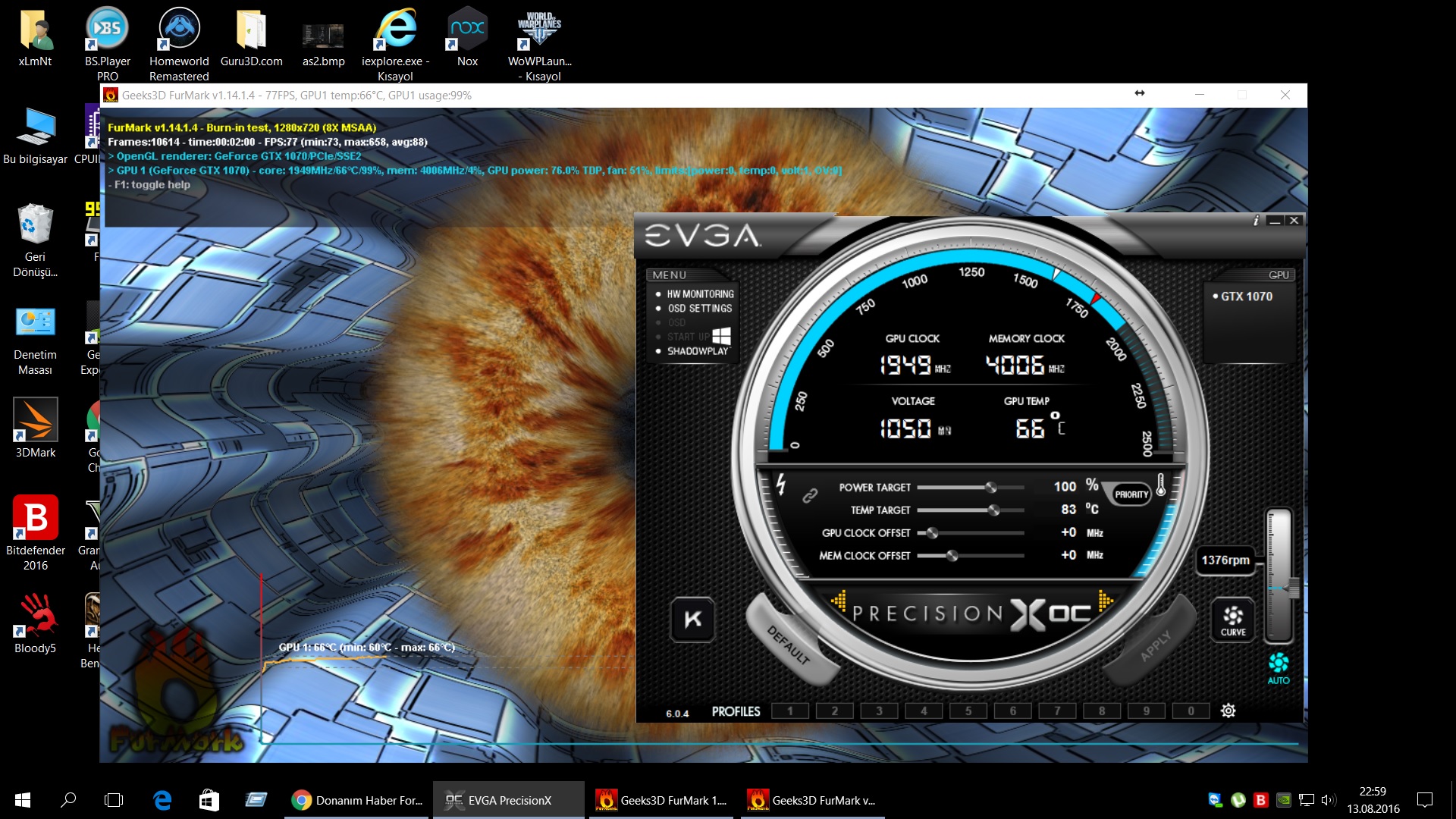Open HW MONITORING menu item
1456x819 pixels.
click(700, 294)
